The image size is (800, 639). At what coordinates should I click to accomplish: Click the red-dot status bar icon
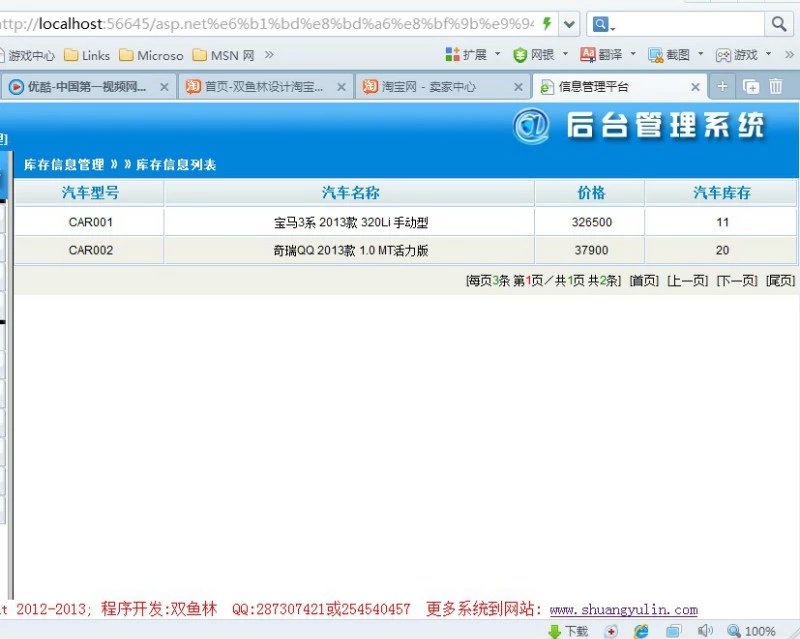(x=611, y=632)
